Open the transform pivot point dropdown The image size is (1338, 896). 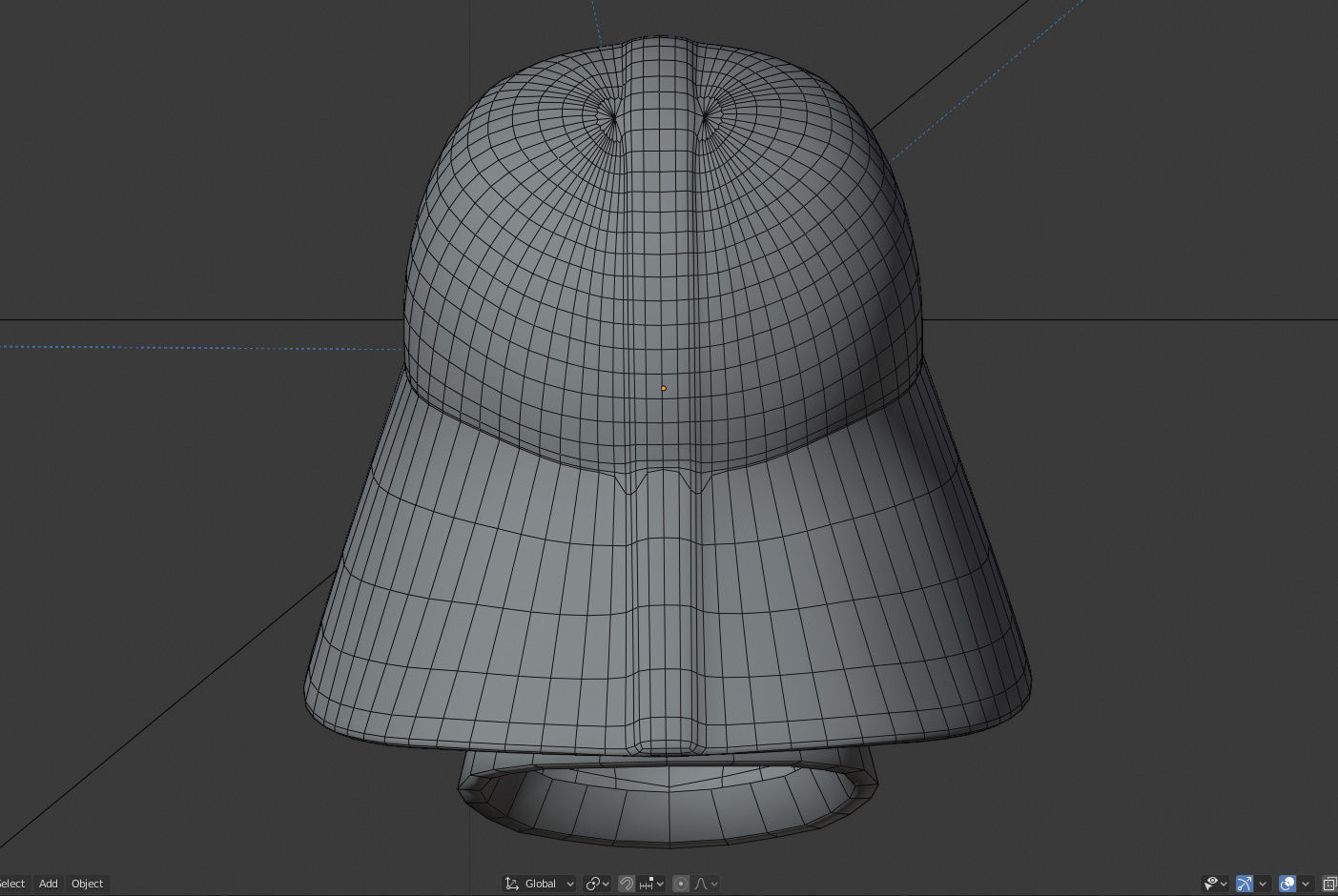pos(597,884)
